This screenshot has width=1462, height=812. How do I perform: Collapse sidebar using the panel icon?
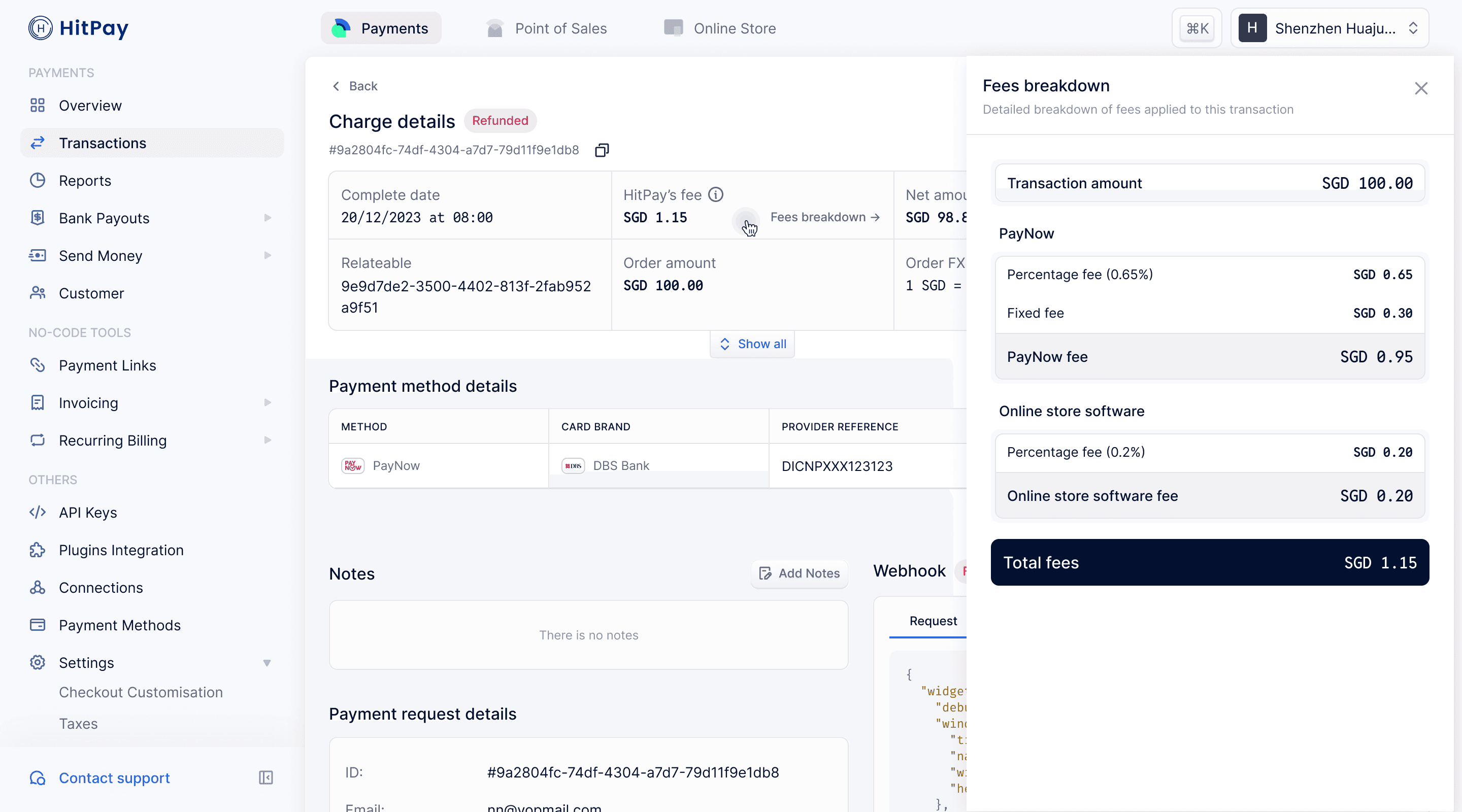[x=265, y=777]
